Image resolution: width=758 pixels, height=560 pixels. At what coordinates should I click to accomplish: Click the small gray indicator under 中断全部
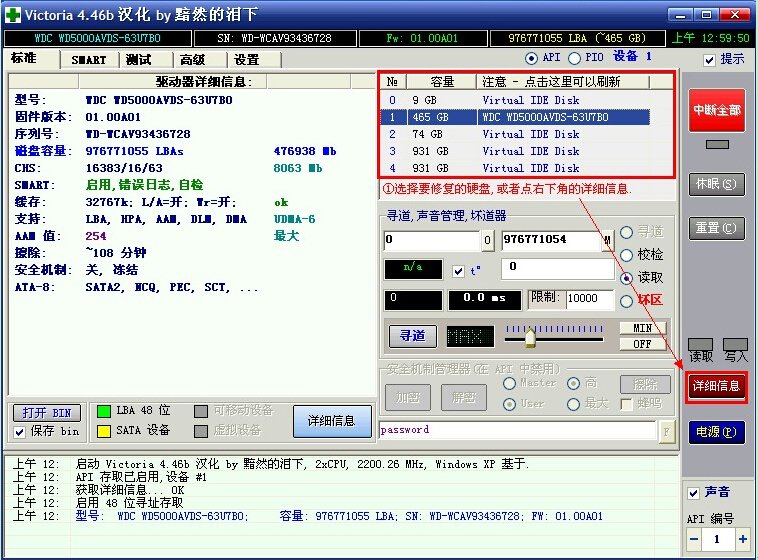tap(717, 145)
